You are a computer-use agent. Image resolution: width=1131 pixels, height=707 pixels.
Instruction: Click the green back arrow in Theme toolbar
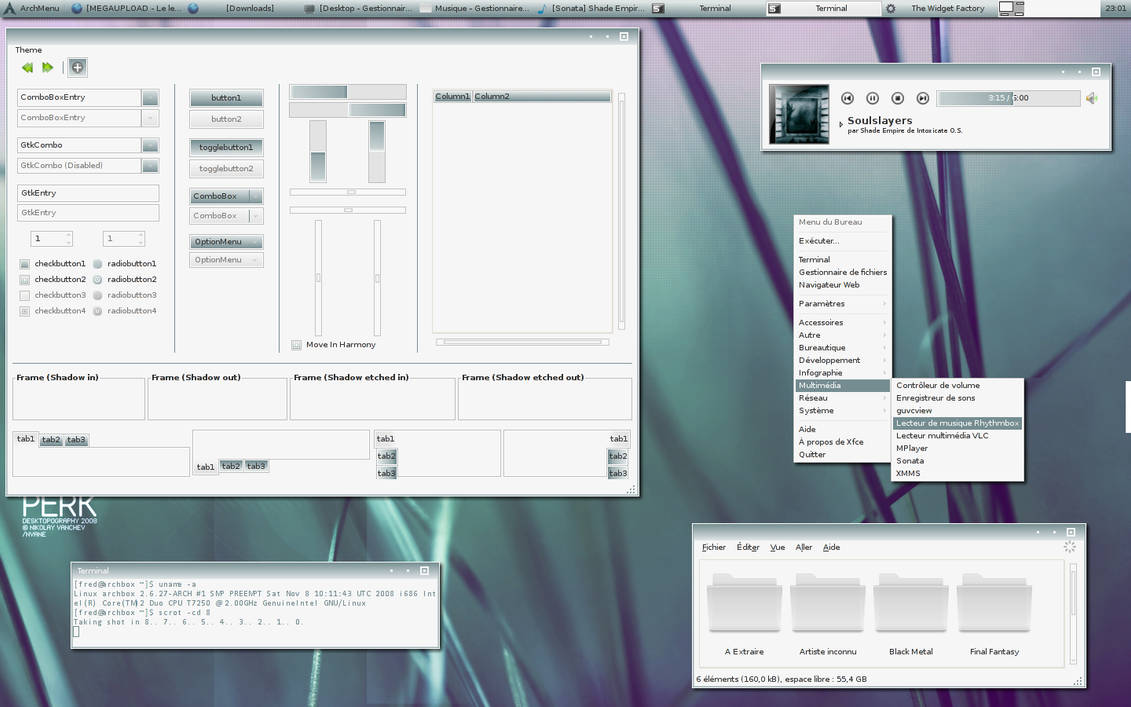pyautogui.click(x=27, y=68)
